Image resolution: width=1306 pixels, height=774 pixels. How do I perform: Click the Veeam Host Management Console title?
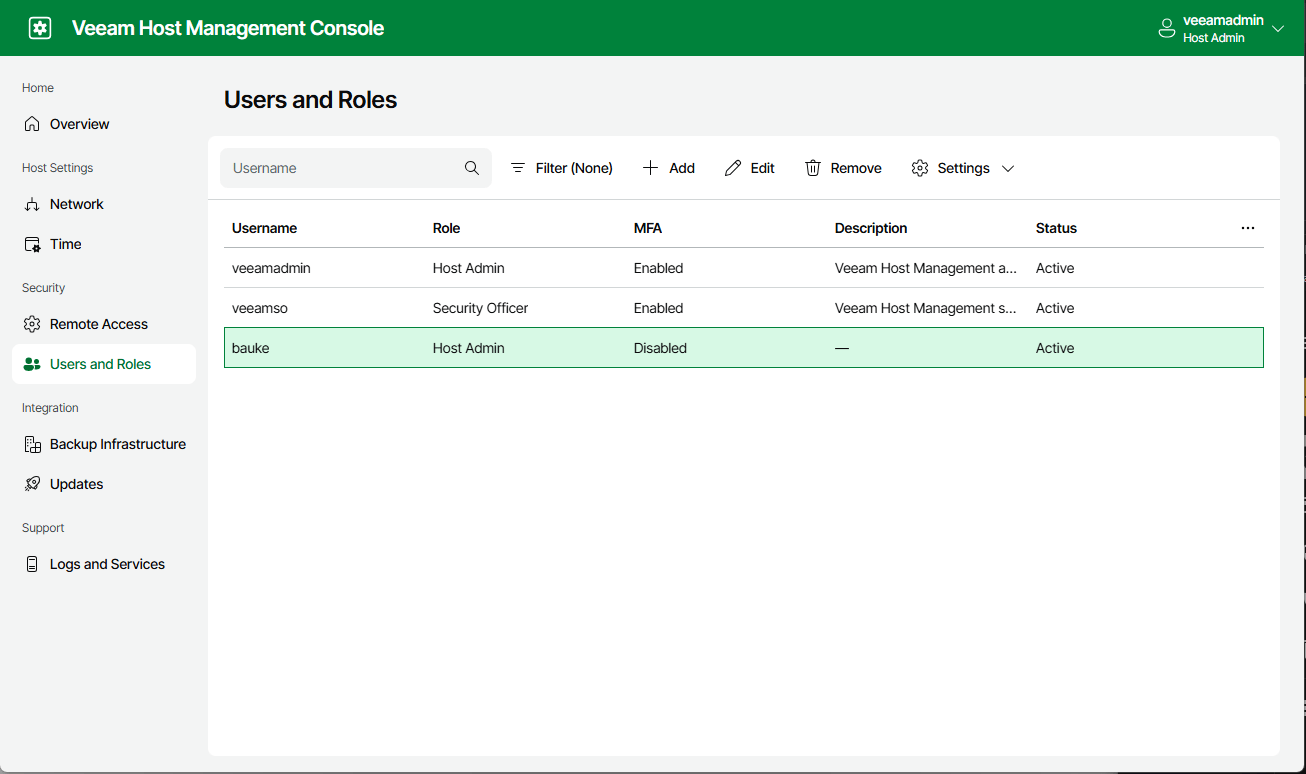(x=228, y=28)
